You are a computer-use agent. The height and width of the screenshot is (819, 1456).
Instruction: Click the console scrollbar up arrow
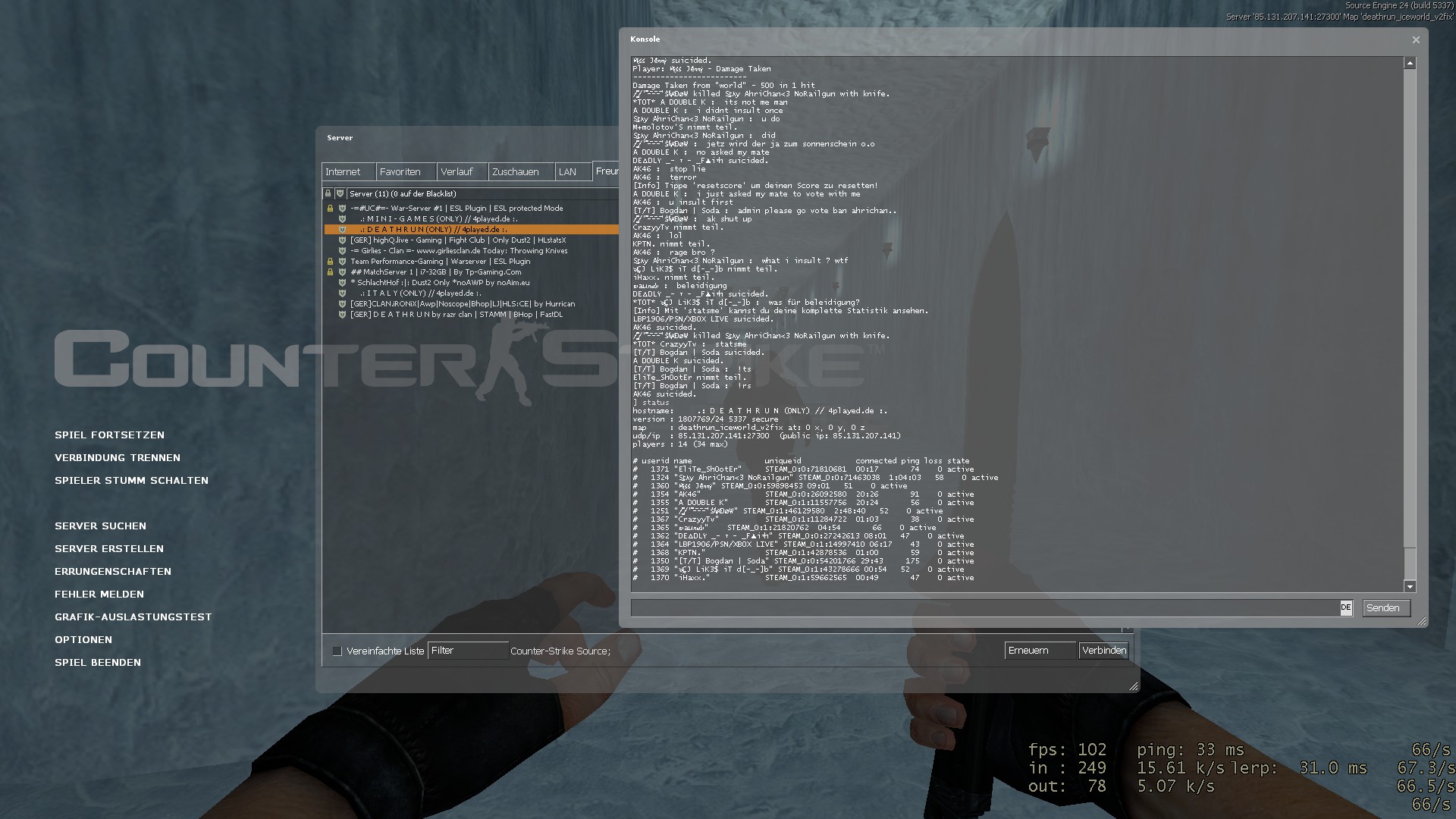point(1410,64)
